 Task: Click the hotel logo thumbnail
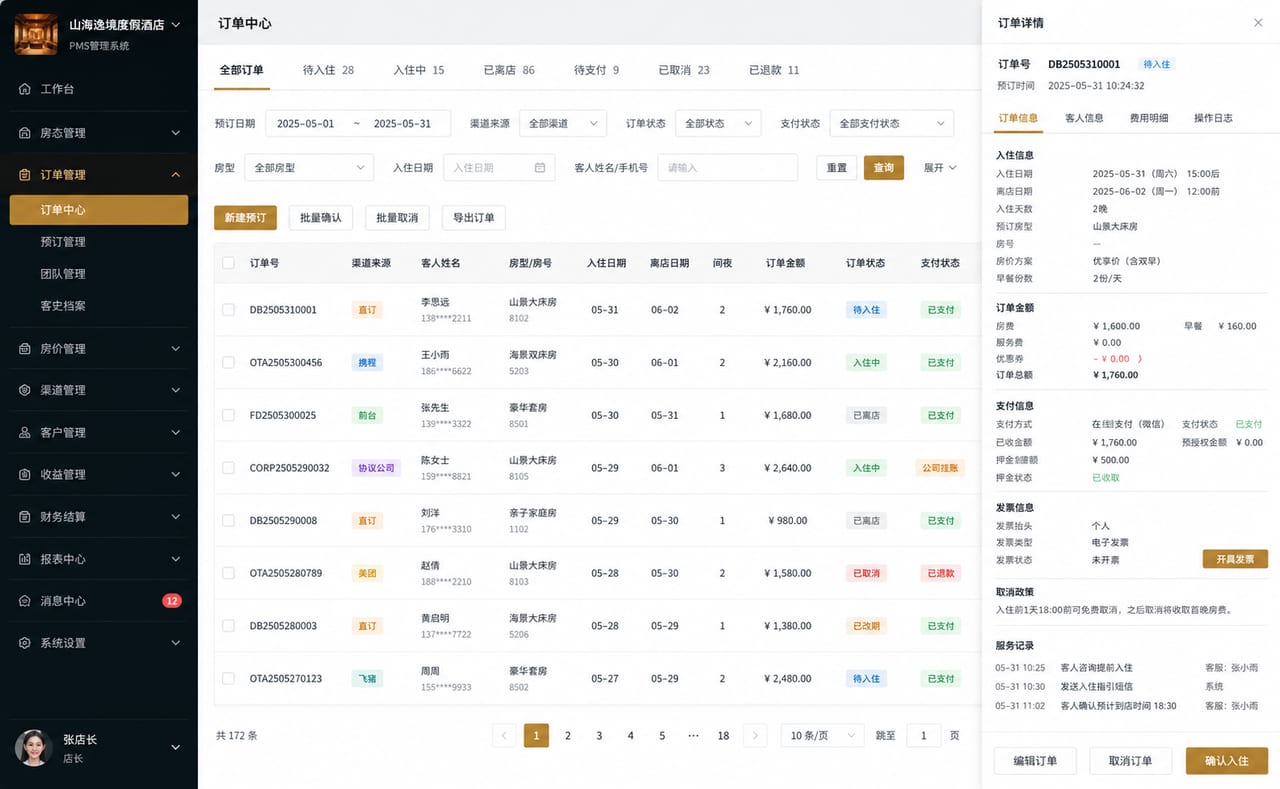point(36,33)
